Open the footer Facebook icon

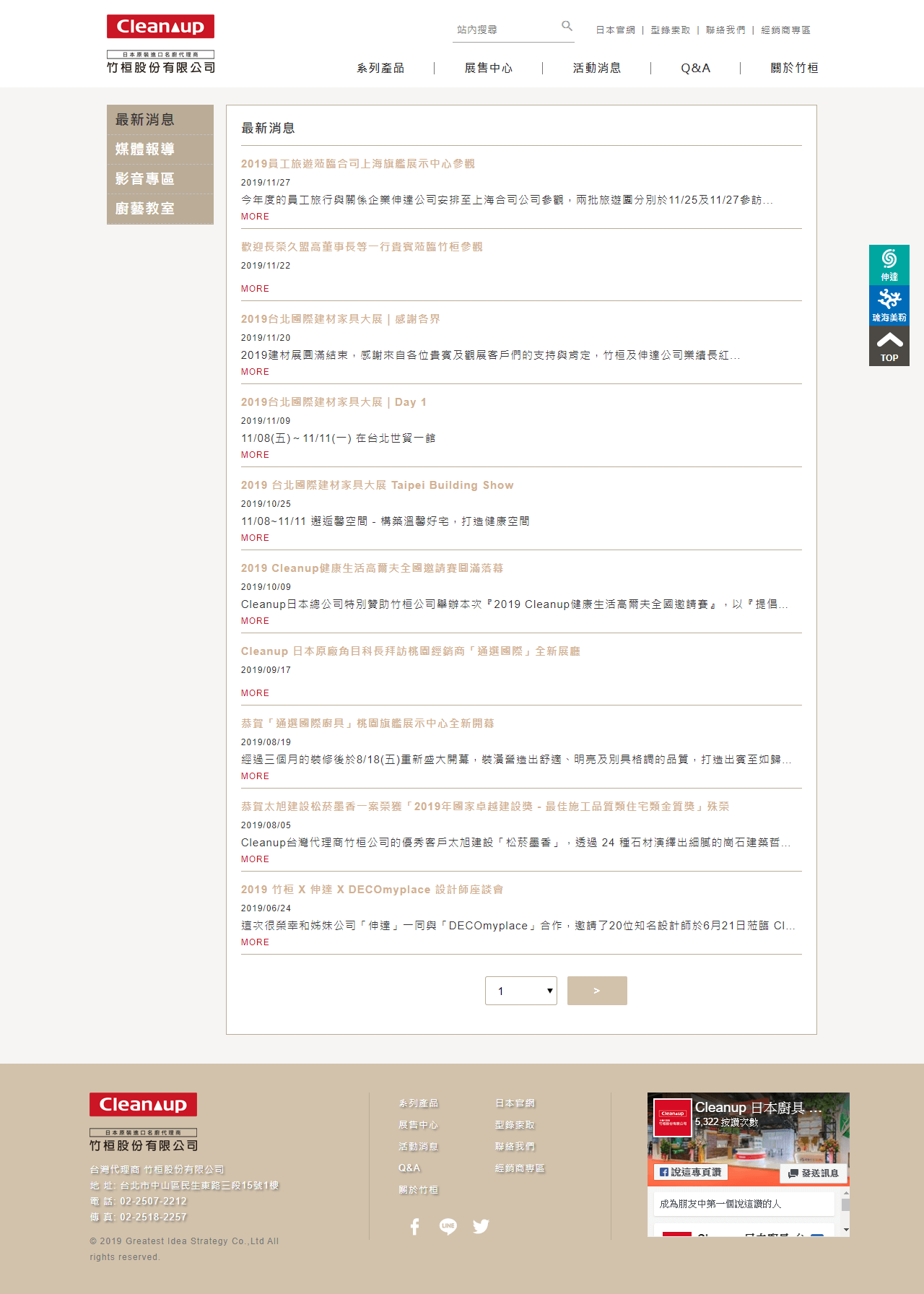[x=414, y=1226]
